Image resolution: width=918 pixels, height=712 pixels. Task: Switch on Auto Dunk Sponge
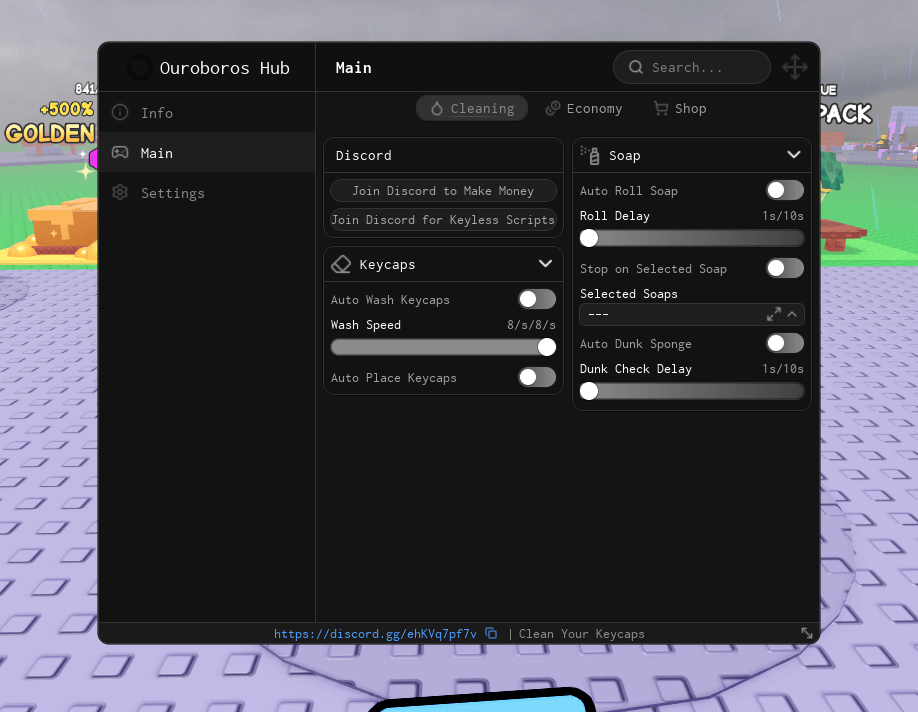785,343
